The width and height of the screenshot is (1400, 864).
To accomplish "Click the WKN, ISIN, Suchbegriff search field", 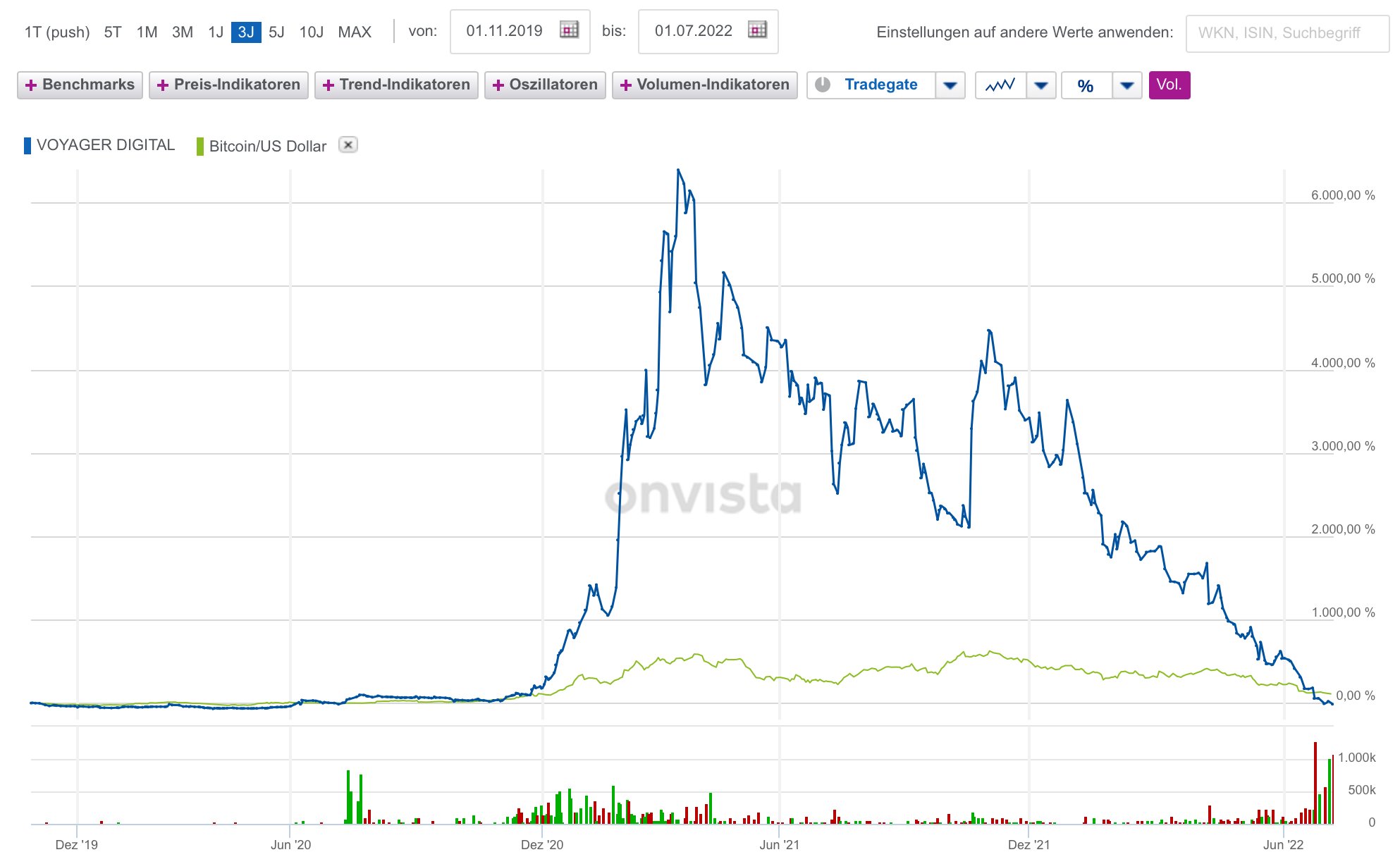I will pos(1287,33).
